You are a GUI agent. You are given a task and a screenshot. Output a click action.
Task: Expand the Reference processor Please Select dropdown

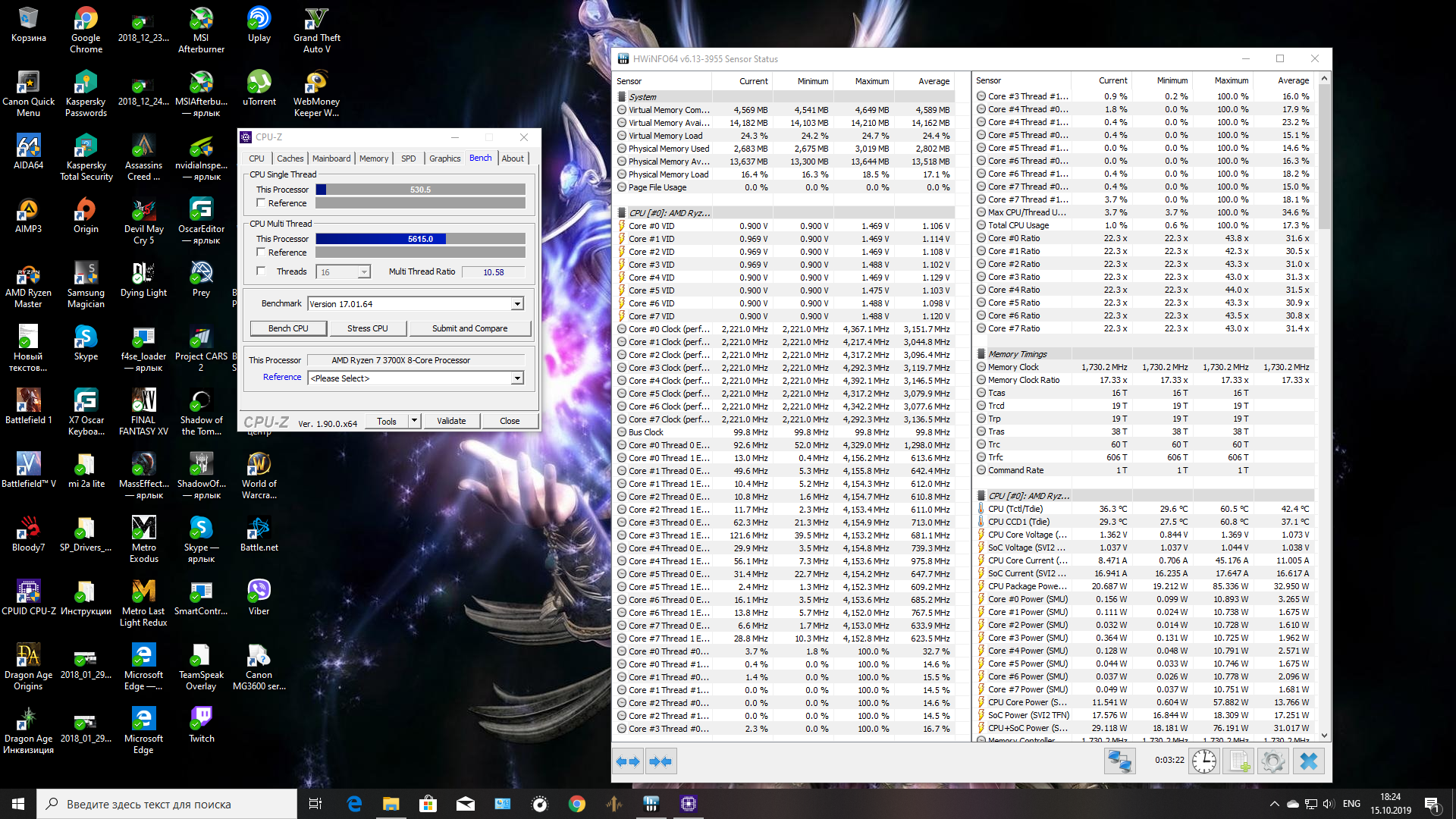tap(517, 378)
